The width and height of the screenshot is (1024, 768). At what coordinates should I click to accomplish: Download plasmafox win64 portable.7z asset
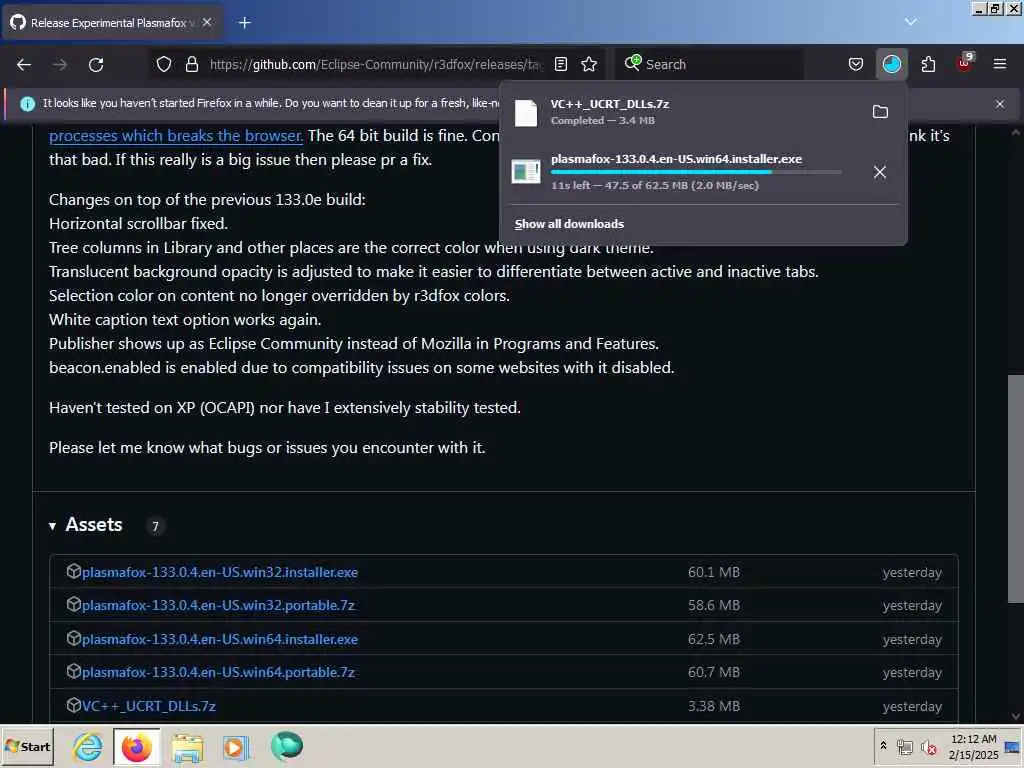pos(218,672)
